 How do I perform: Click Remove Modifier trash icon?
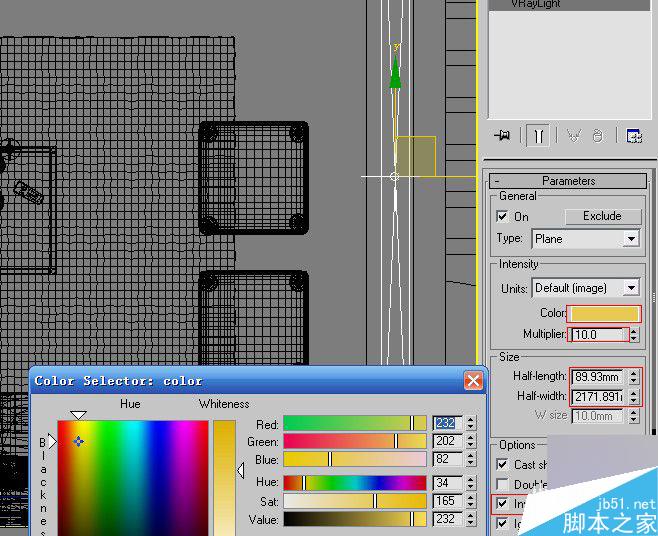(x=598, y=136)
